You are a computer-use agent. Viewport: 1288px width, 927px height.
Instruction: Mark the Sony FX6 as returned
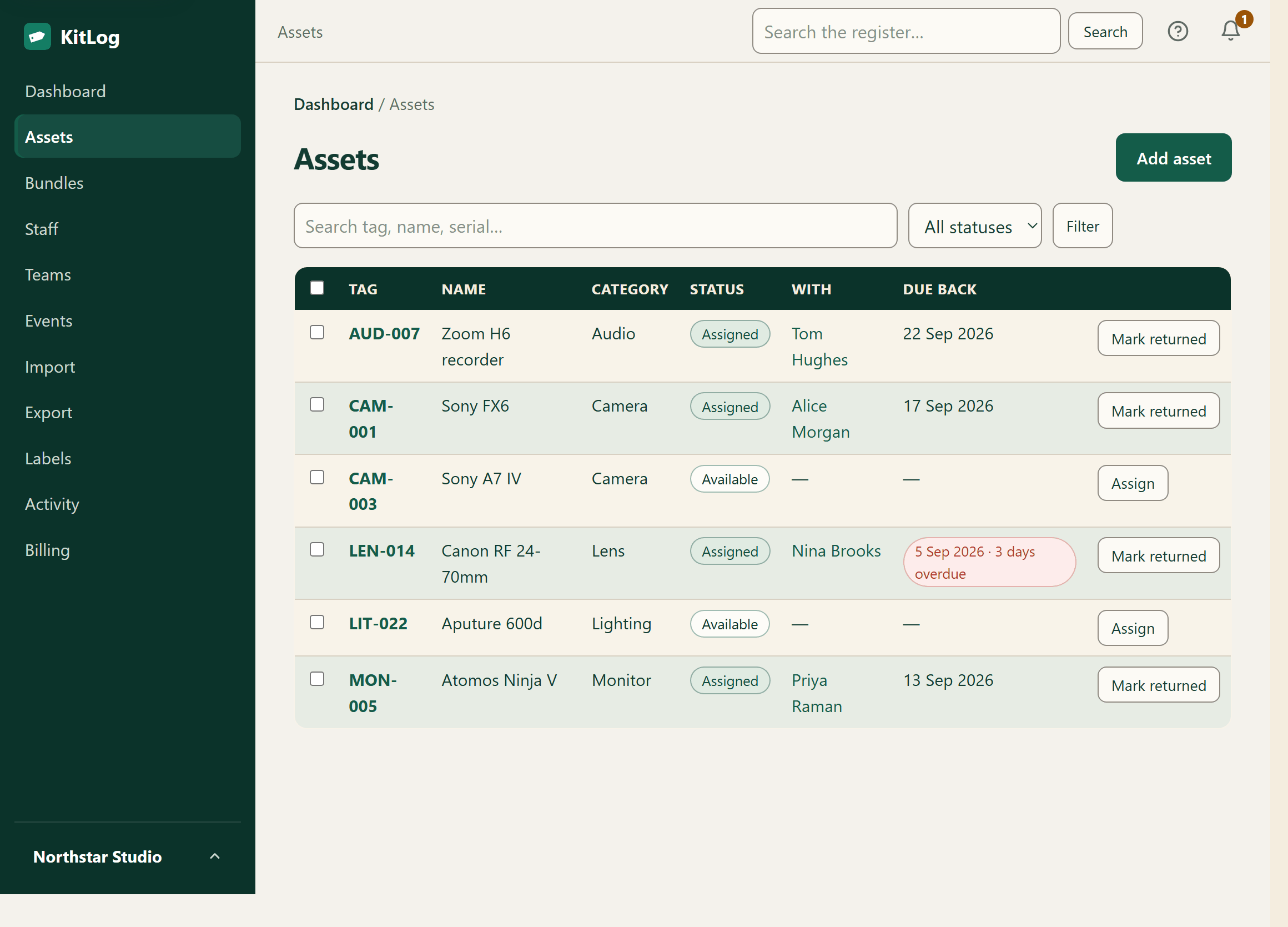click(x=1159, y=410)
